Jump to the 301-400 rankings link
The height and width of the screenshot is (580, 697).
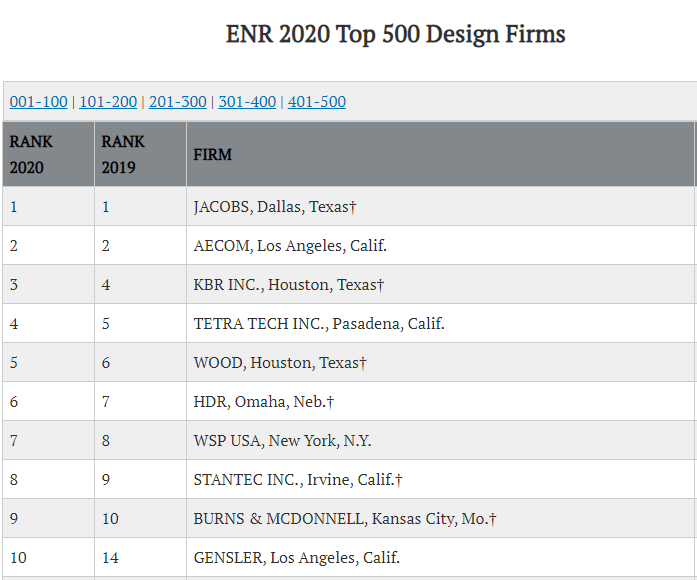[x=247, y=102]
